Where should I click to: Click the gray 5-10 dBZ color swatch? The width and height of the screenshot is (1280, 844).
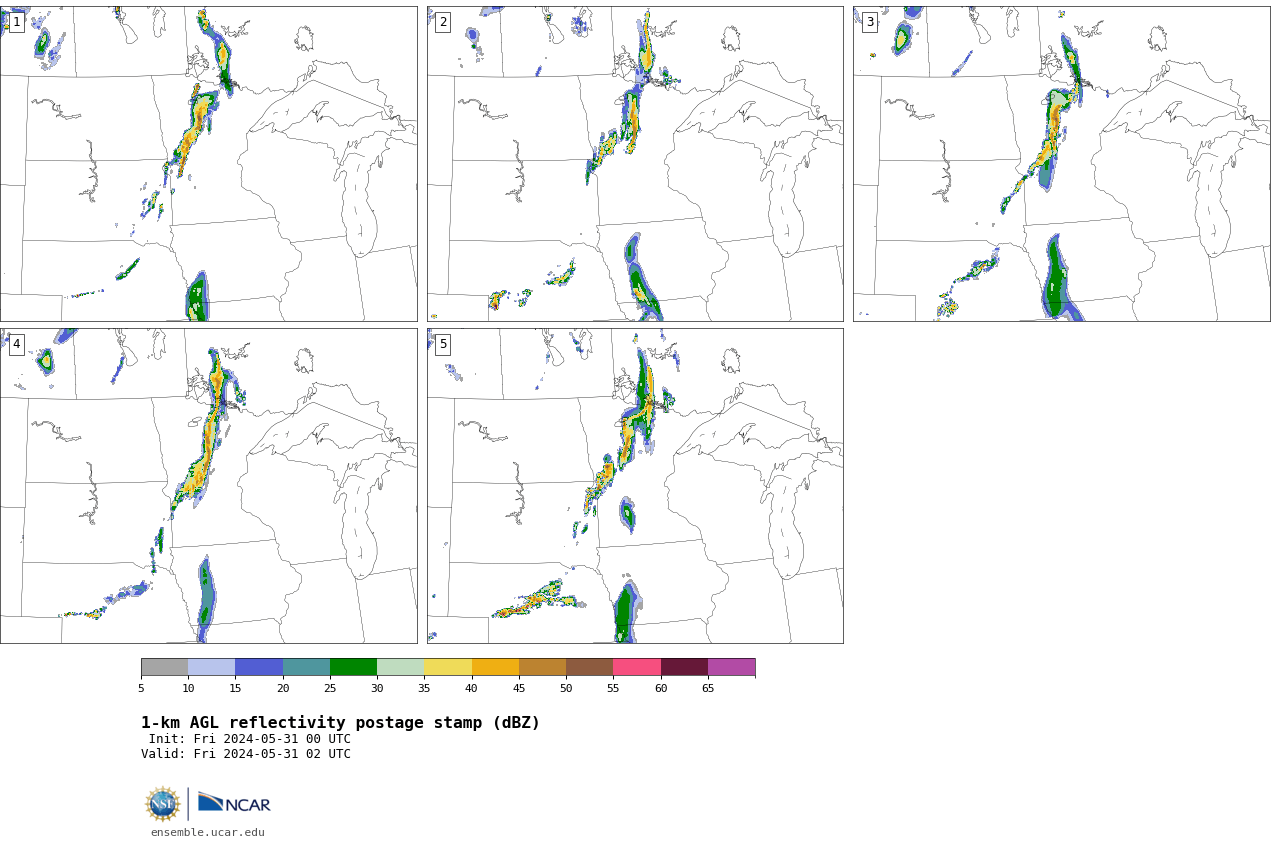[164, 667]
